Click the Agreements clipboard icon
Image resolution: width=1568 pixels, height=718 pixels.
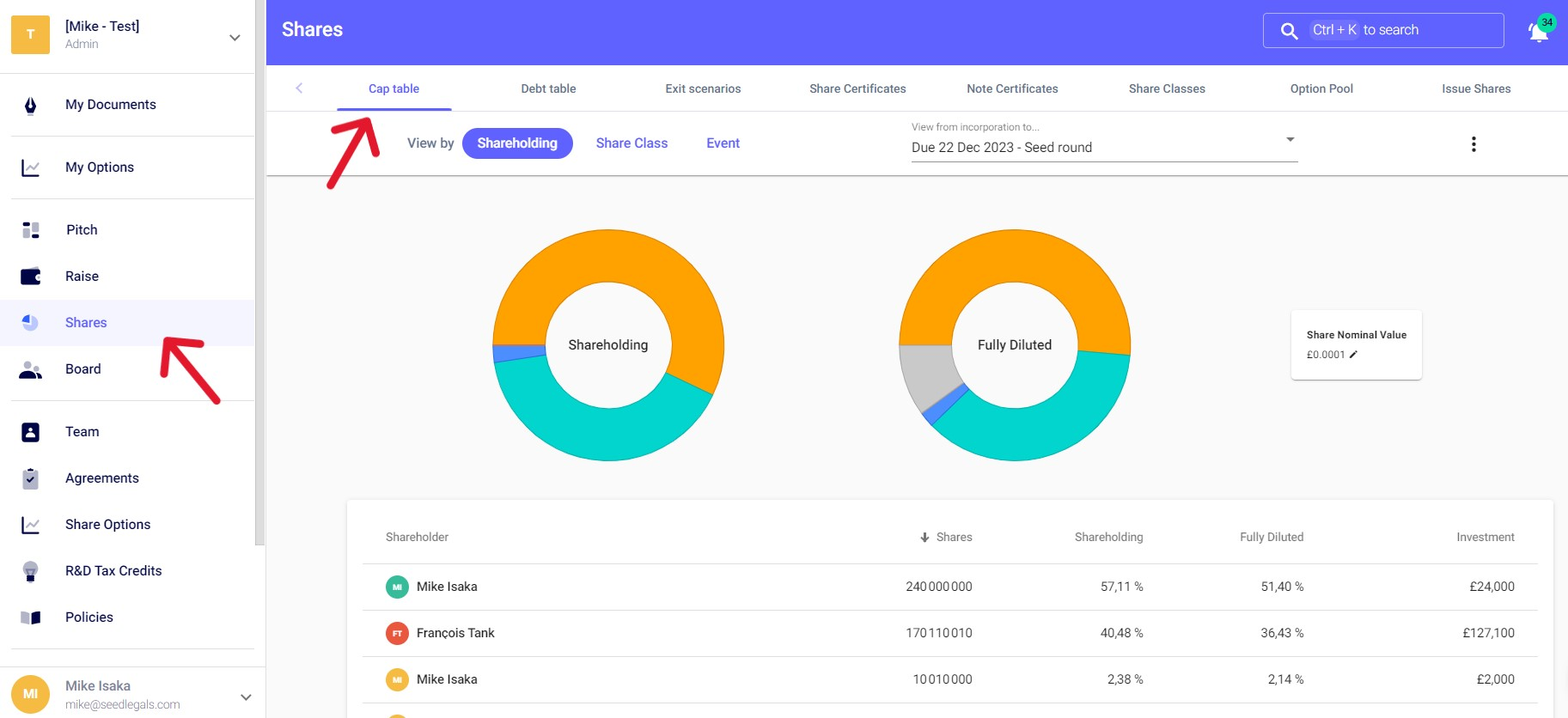[x=31, y=478]
